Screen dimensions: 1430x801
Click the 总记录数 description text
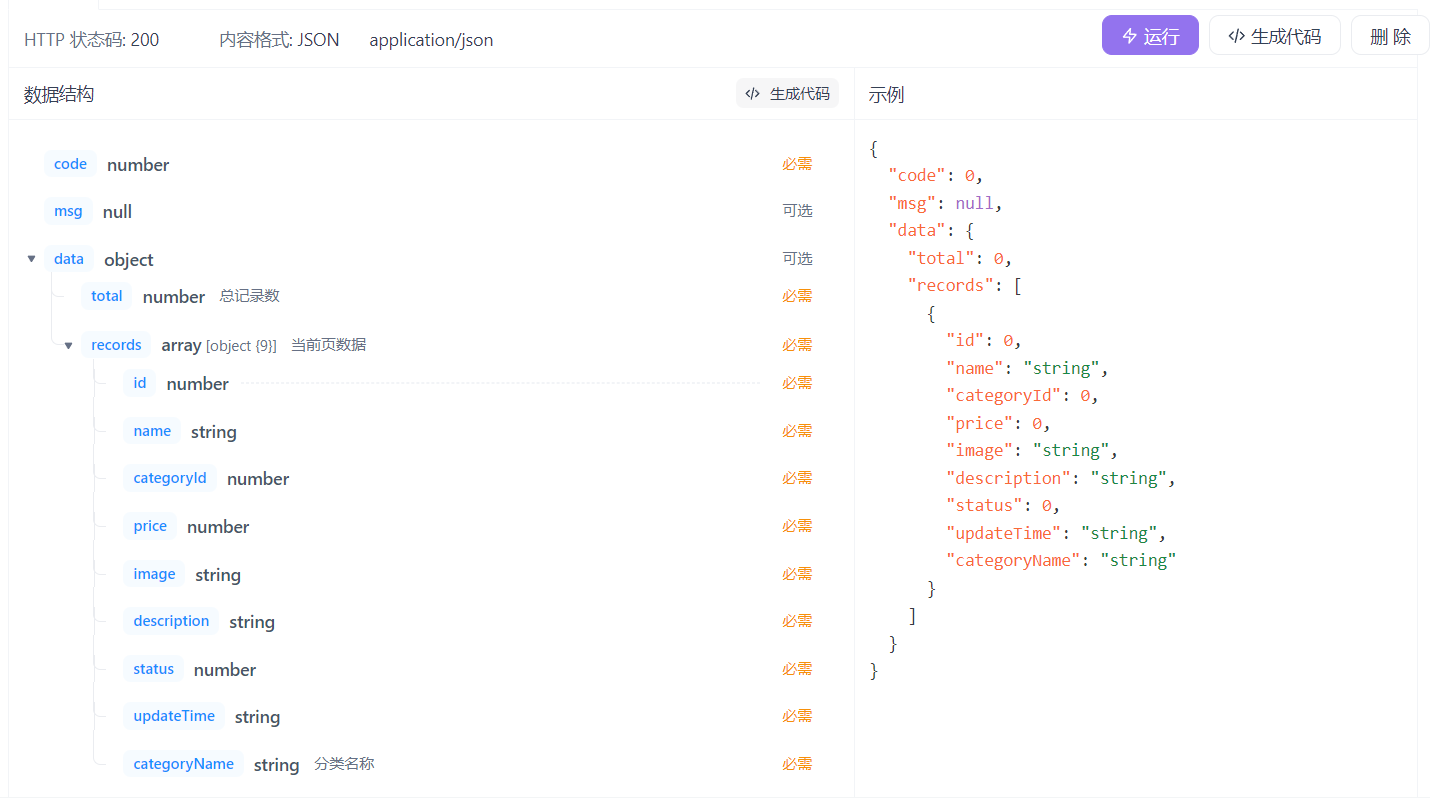(x=249, y=296)
